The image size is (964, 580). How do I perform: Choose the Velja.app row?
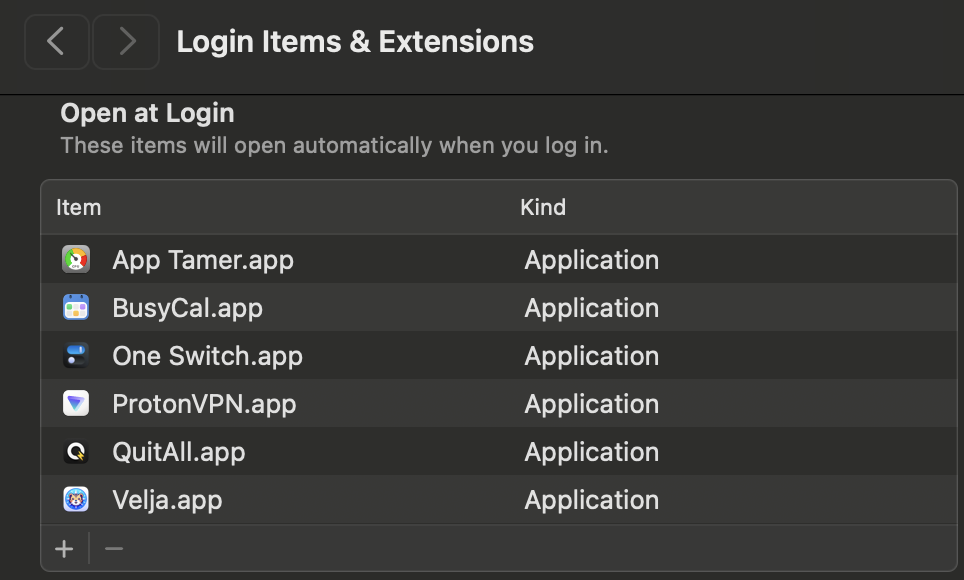pyautogui.click(x=167, y=500)
